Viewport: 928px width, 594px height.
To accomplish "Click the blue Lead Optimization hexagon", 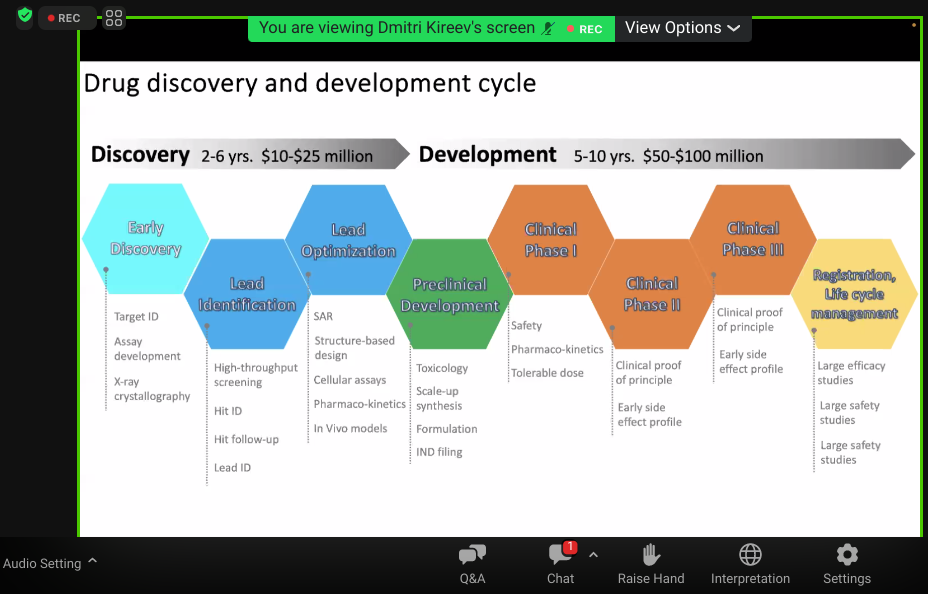I will click(x=348, y=240).
